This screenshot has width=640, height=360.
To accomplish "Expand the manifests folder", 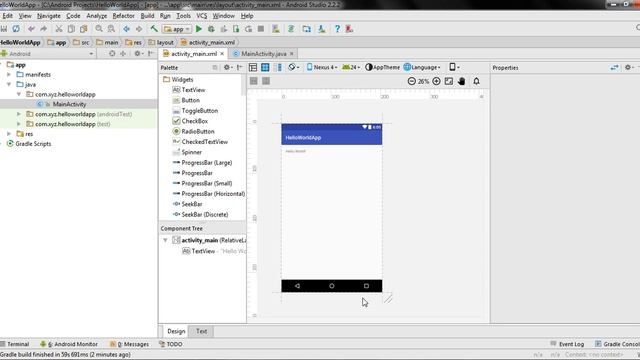I will coord(9,75).
